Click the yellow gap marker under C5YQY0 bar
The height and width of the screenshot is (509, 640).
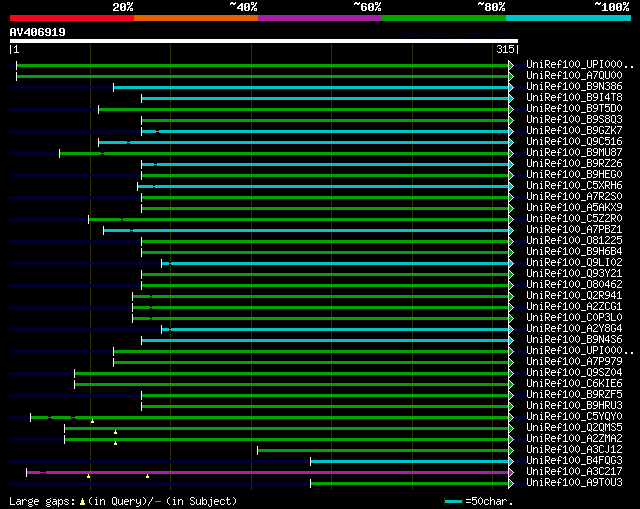coord(93,421)
